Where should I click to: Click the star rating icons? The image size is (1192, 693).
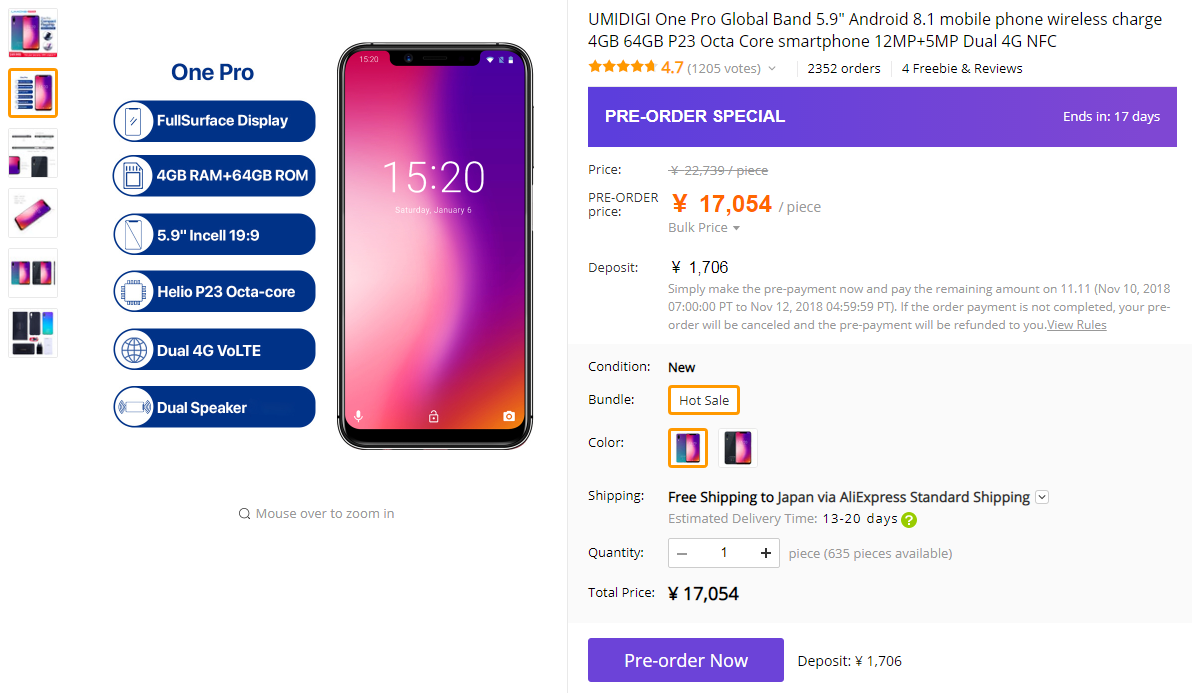point(622,68)
